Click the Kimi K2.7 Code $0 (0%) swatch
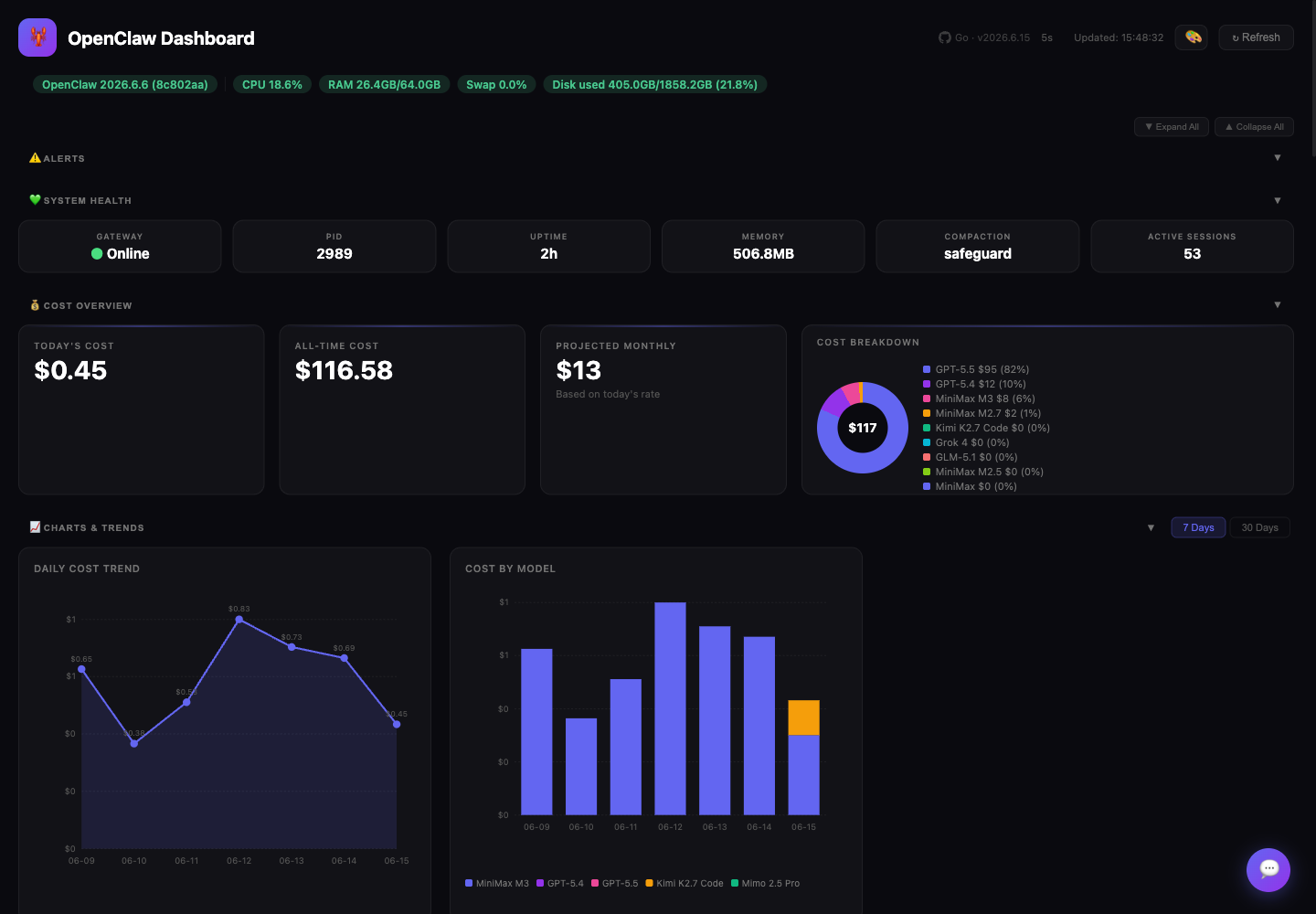Viewport: 1316px width, 914px height. click(927, 428)
